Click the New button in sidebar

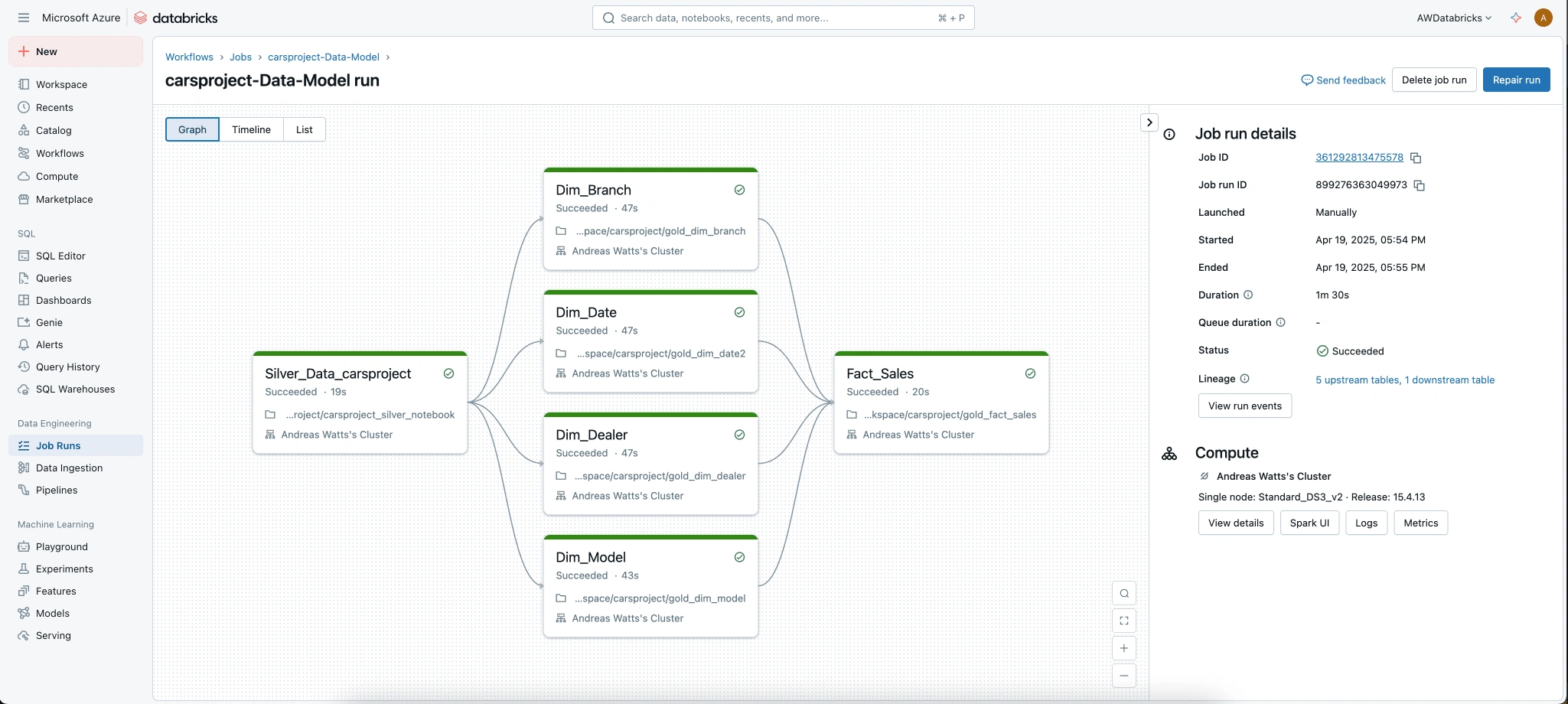(76, 51)
